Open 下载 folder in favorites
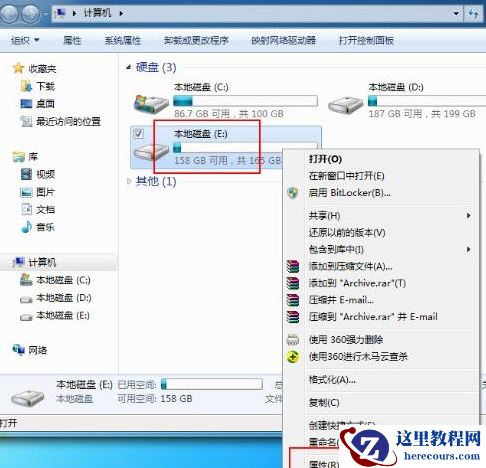 click(37, 86)
